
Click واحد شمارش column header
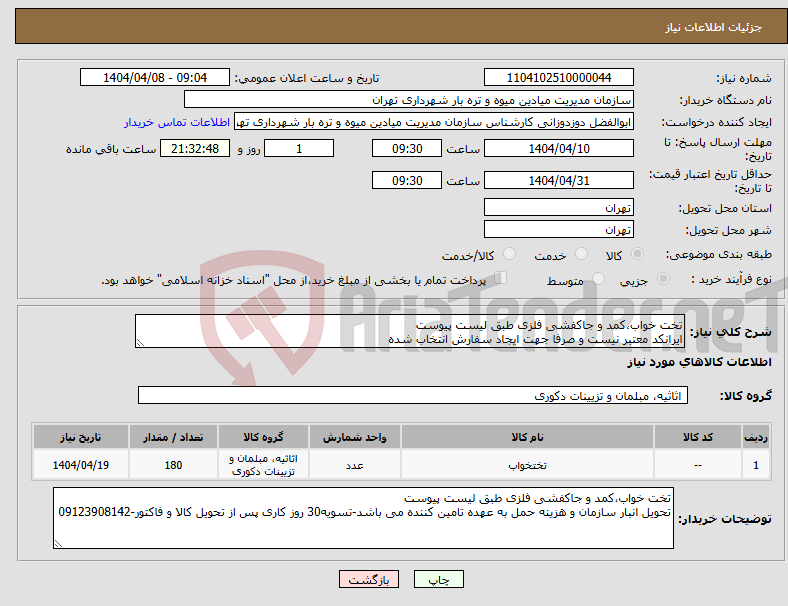tap(354, 437)
